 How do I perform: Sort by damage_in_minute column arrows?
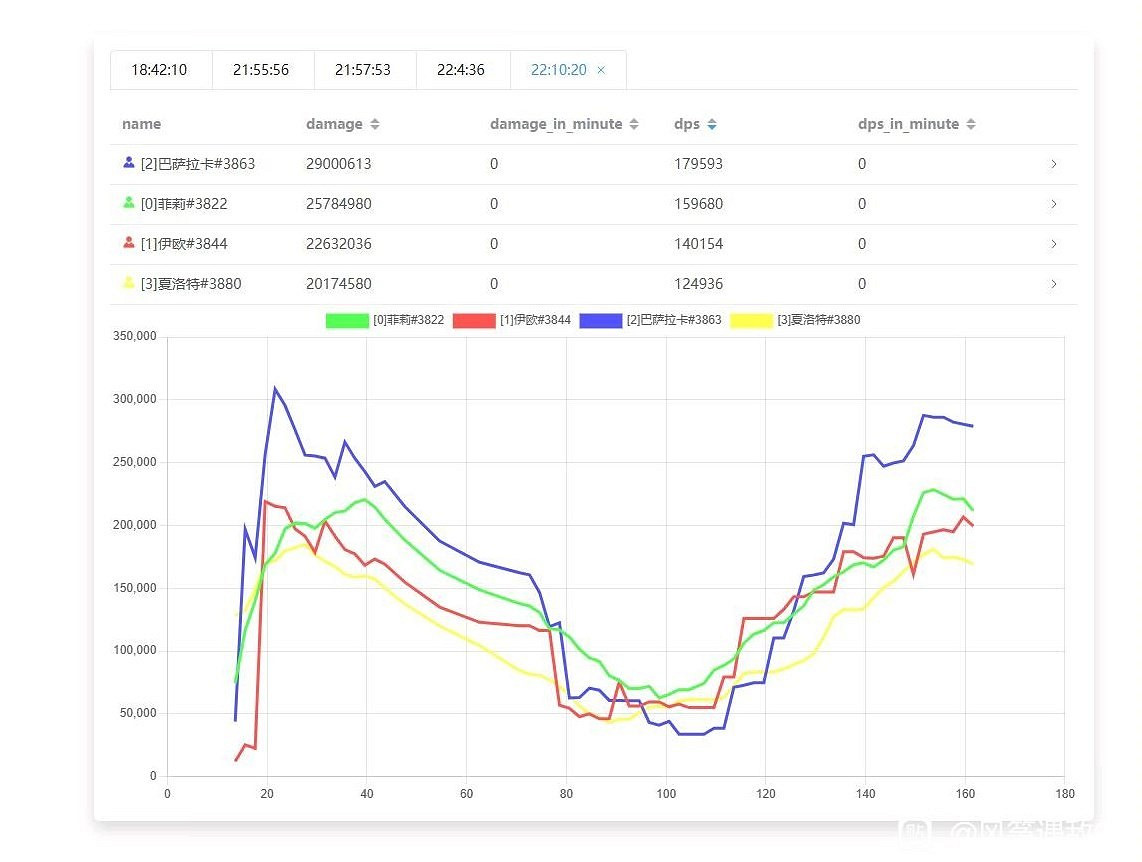pos(633,125)
